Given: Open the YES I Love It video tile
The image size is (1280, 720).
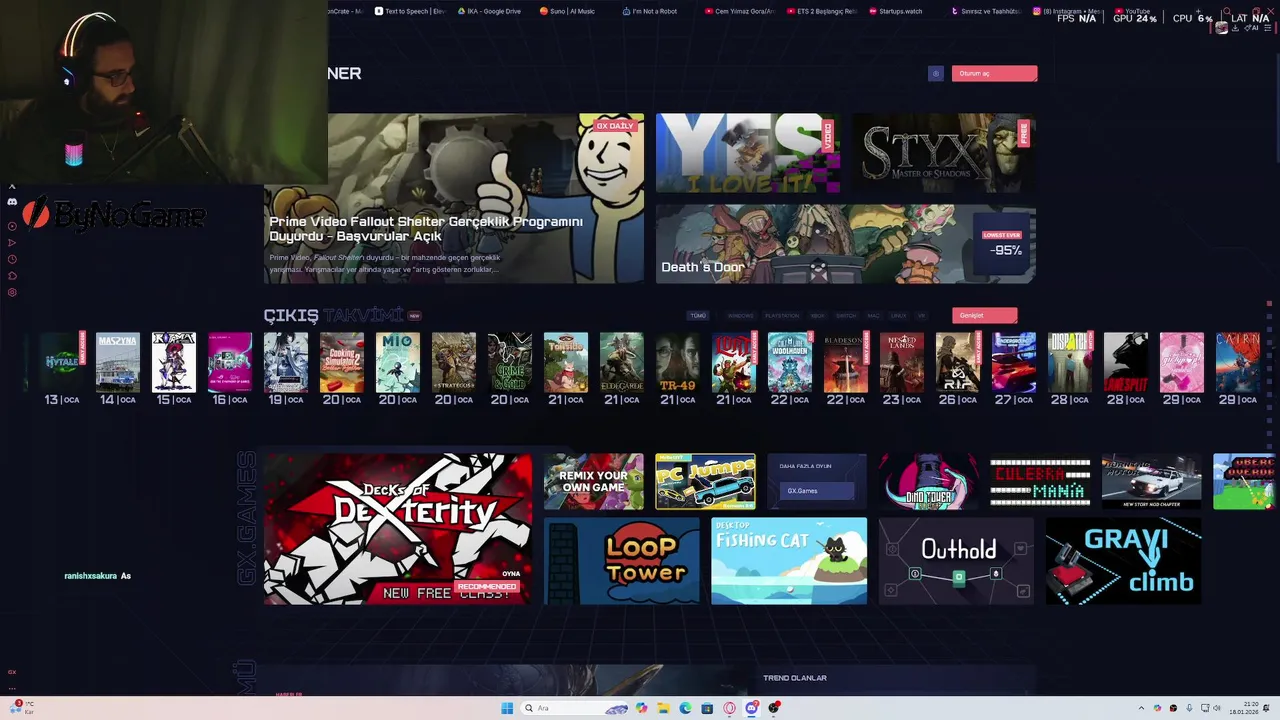Looking at the screenshot, I should tap(747, 153).
